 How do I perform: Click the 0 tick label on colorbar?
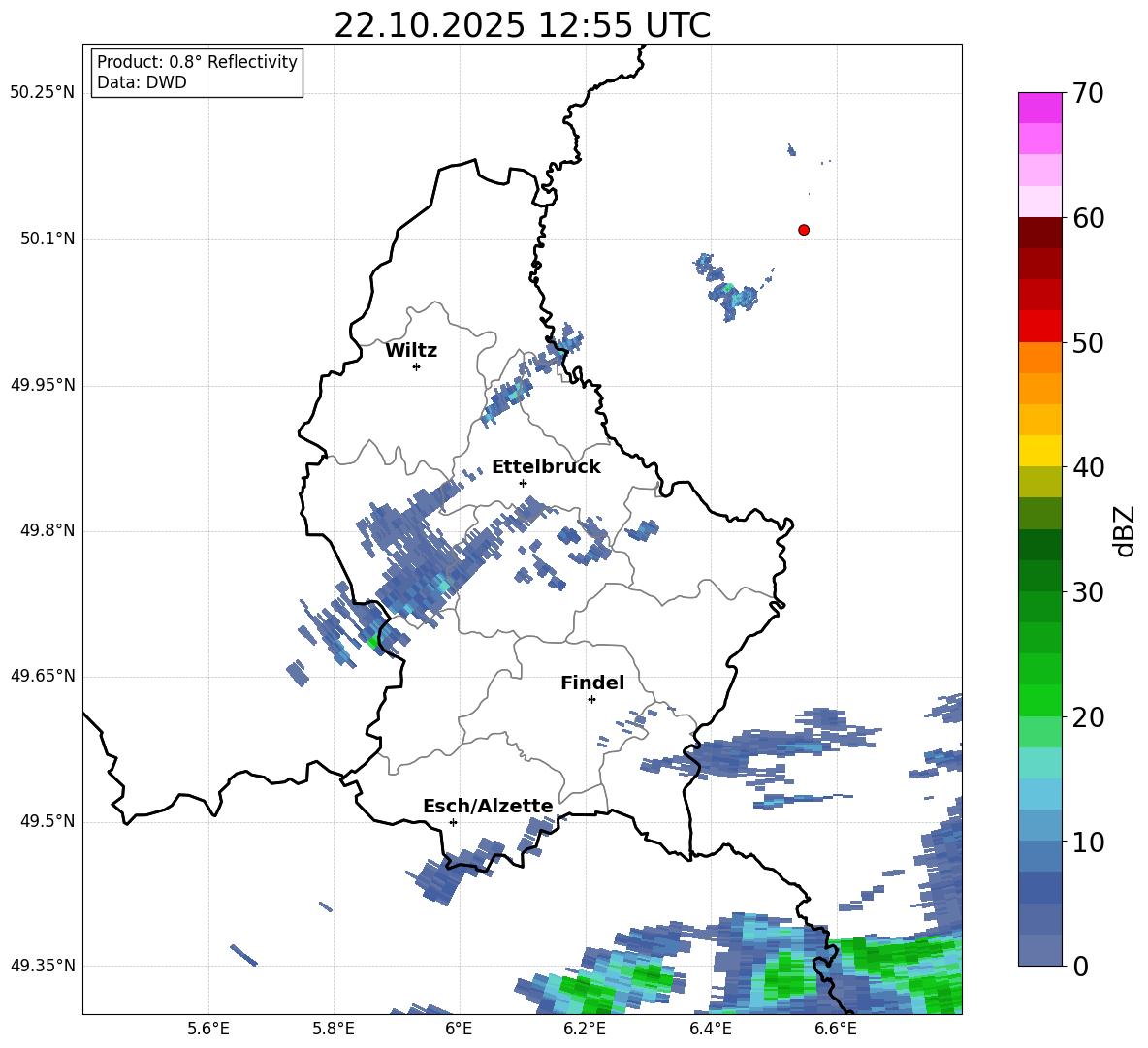click(1080, 966)
